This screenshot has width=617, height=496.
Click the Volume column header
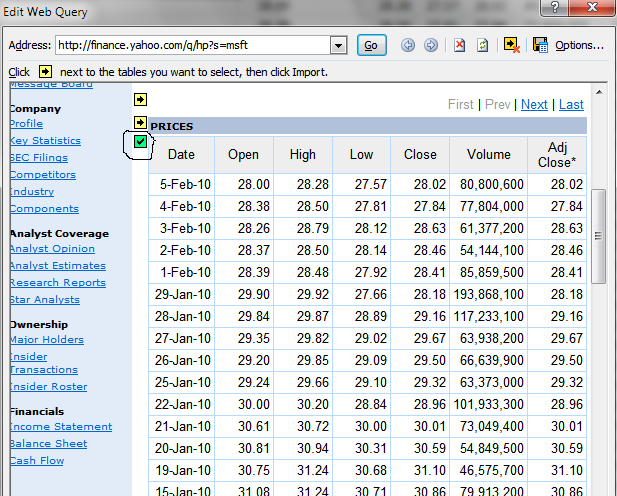click(x=488, y=155)
